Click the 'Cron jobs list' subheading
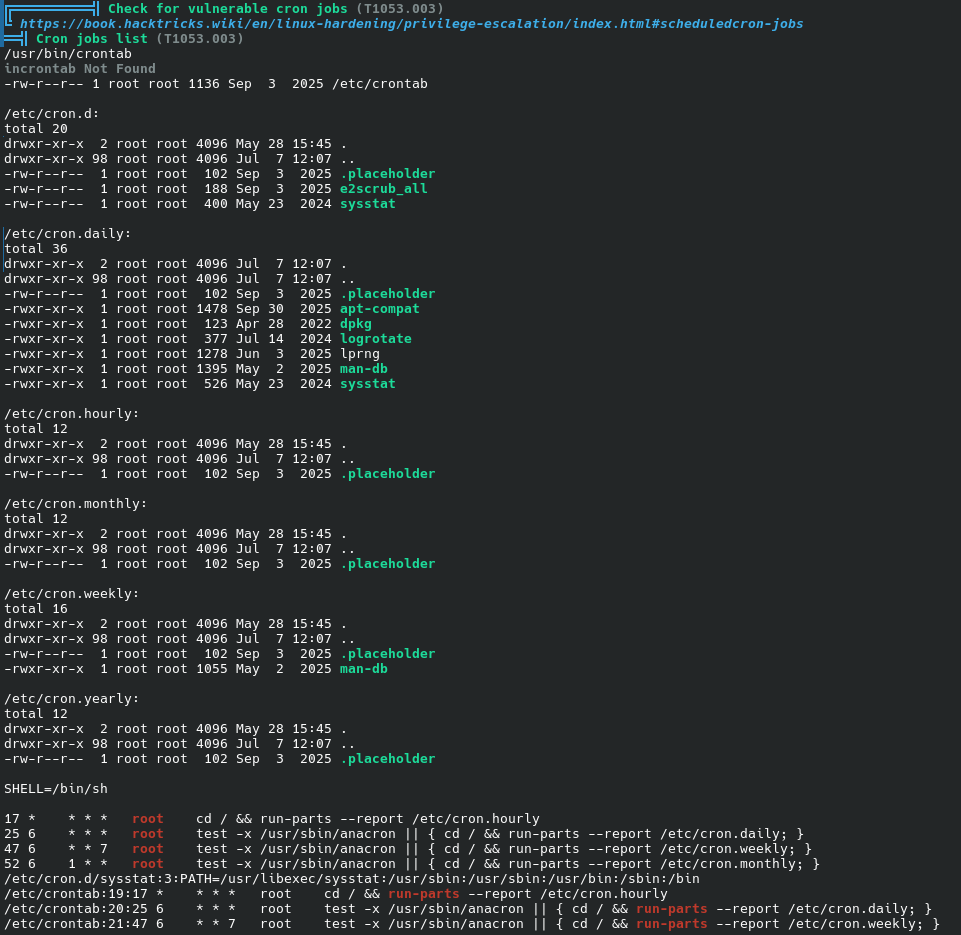The image size is (961, 935). [92, 39]
